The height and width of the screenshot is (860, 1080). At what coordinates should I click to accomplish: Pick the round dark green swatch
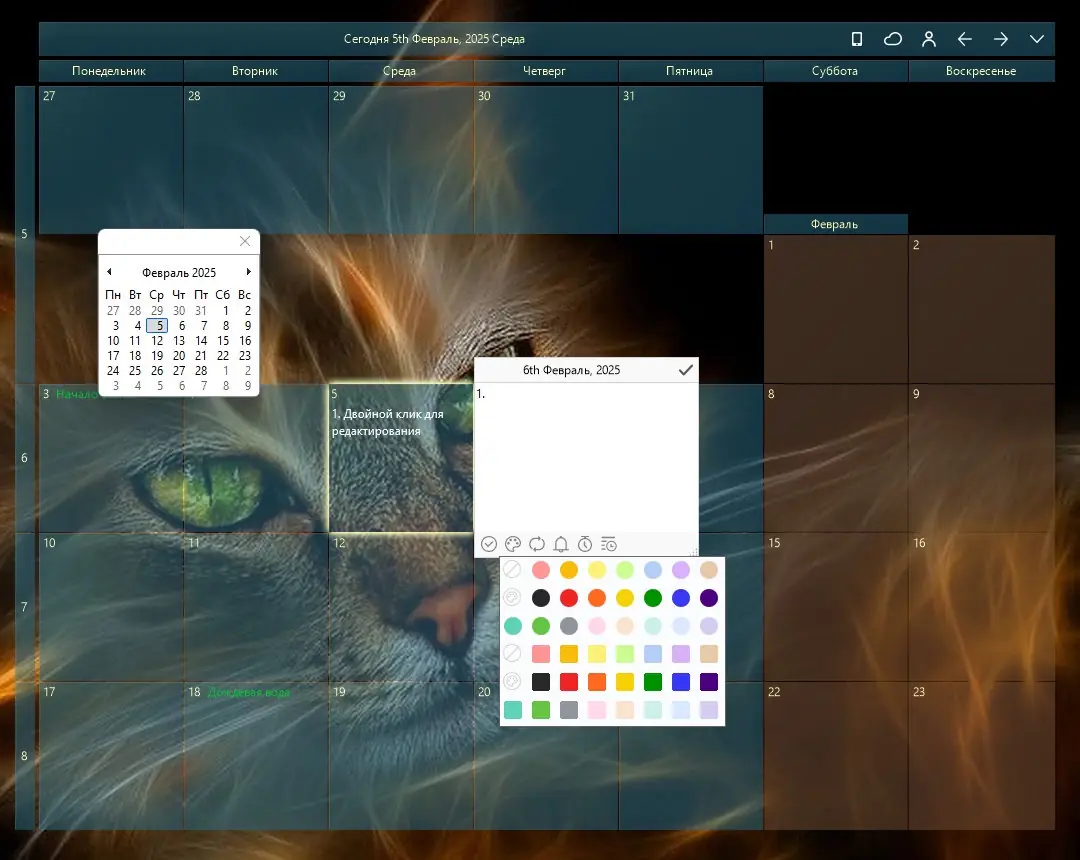click(653, 598)
